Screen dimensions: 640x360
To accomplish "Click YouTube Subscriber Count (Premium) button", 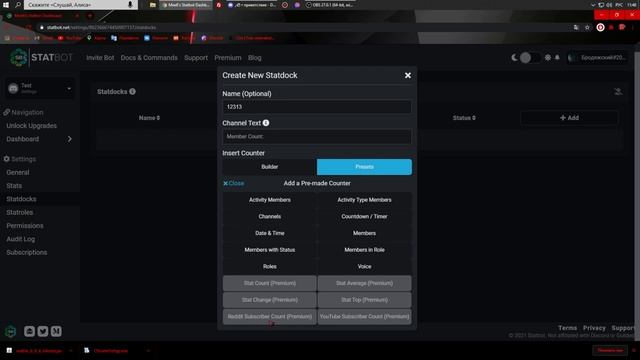I will (x=364, y=317).
